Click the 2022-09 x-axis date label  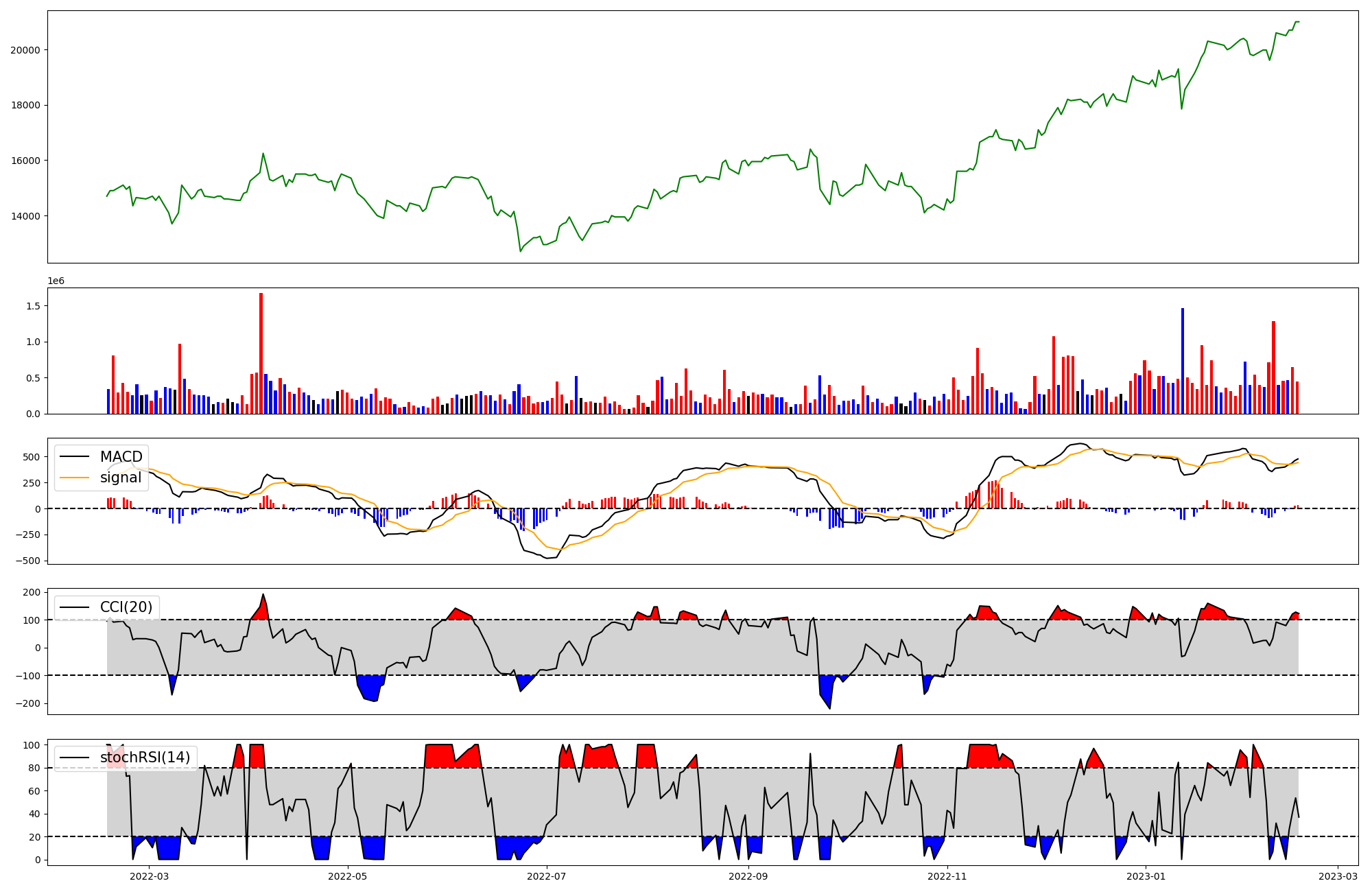[x=748, y=876]
